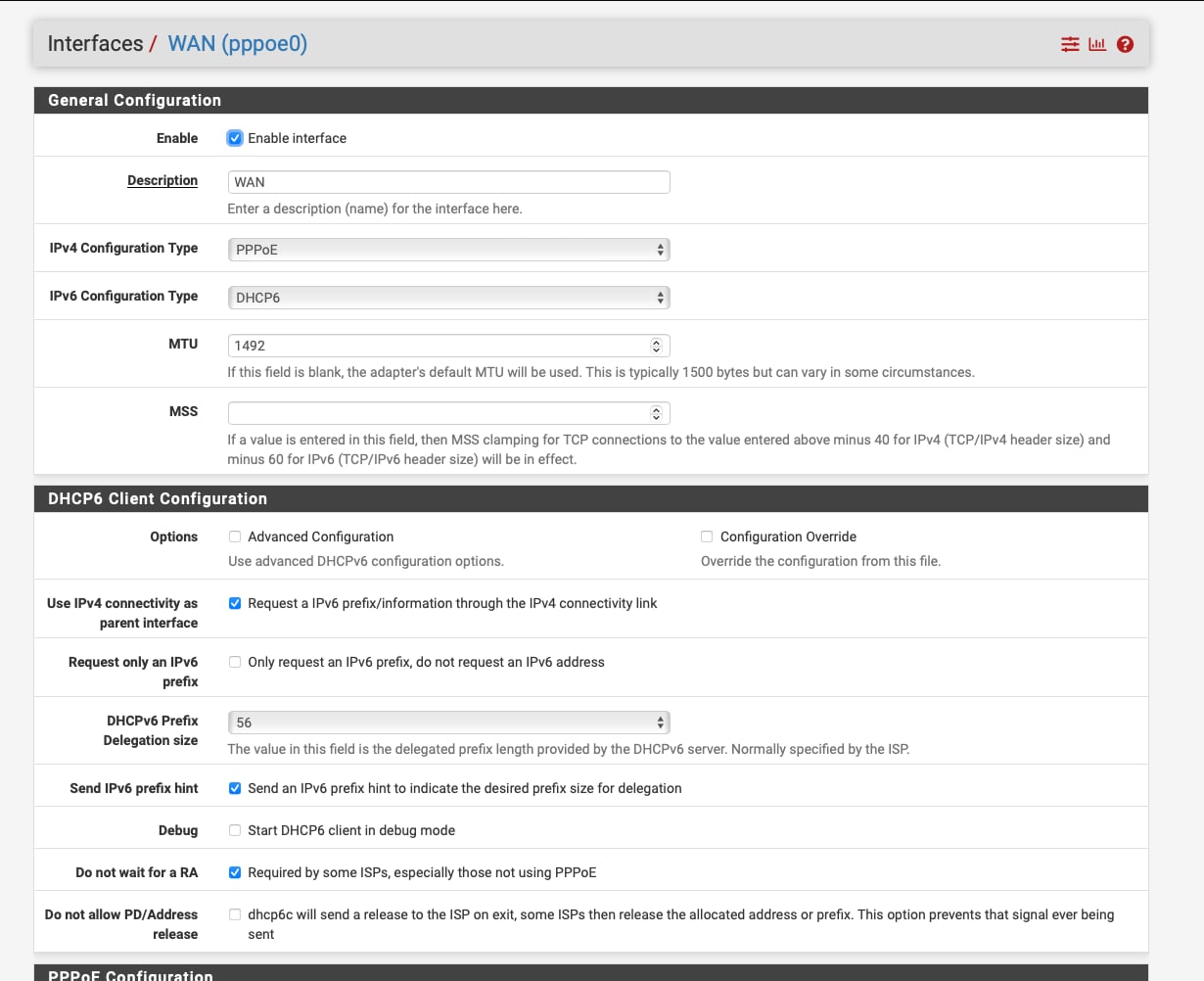Click the 'Request only an IPv6 prefix' label

[x=133, y=672]
